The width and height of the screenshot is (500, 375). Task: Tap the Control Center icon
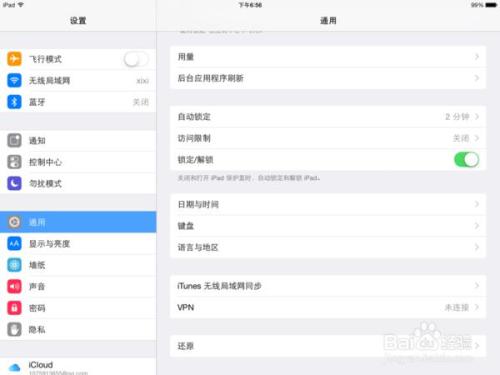[x=14, y=162]
